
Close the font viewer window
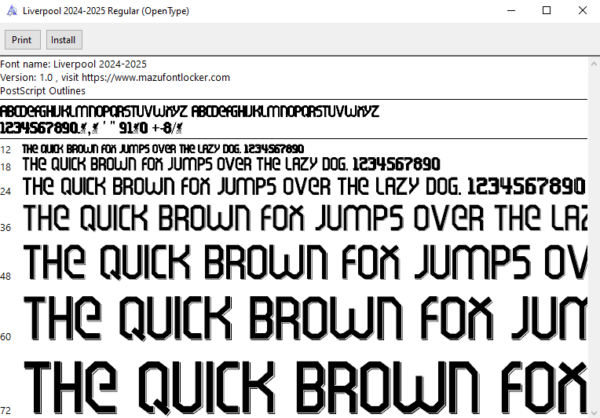(x=582, y=11)
